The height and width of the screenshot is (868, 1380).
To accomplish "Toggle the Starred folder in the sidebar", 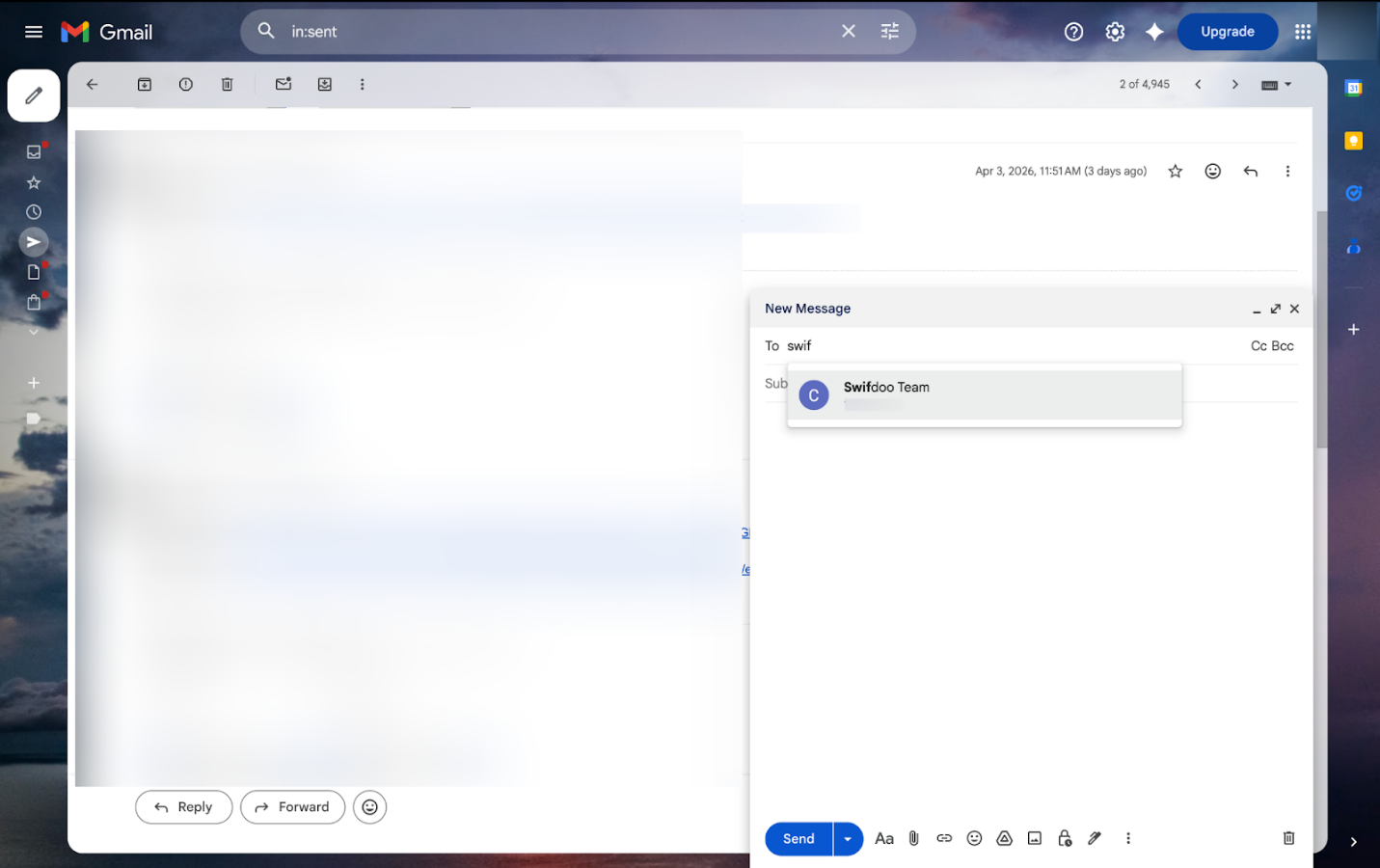I will pyautogui.click(x=33, y=181).
